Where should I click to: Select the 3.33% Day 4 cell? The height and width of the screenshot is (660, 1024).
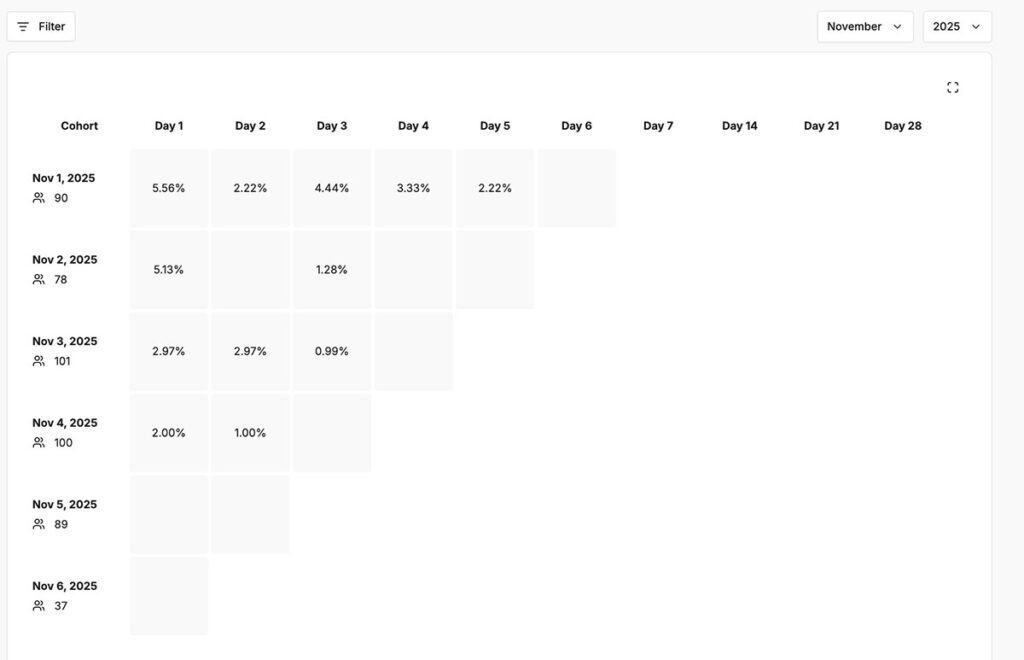click(413, 188)
